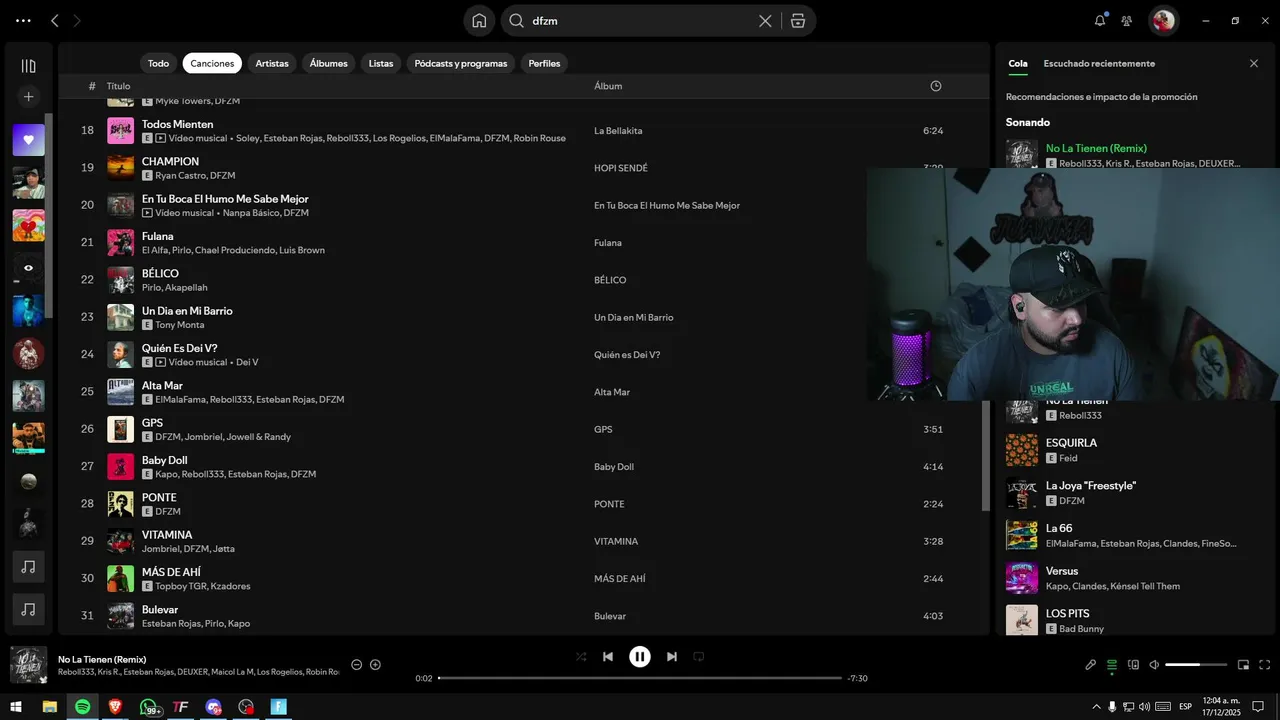Image resolution: width=1280 pixels, height=720 pixels.
Task: Skip to next track
Action: point(672,657)
